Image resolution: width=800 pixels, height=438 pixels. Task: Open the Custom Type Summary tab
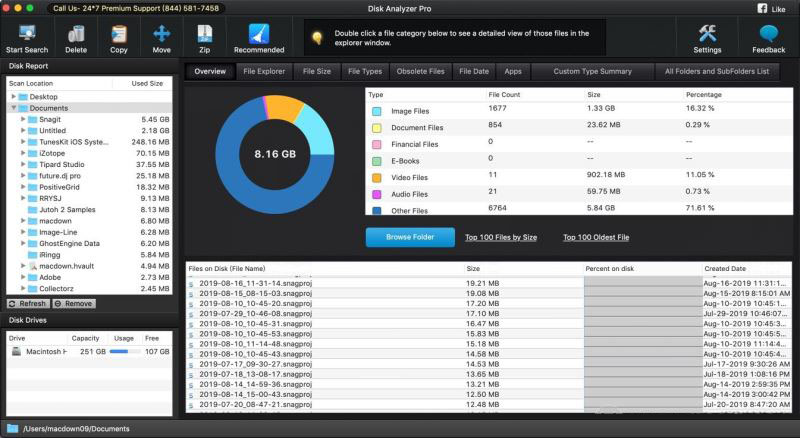592,71
